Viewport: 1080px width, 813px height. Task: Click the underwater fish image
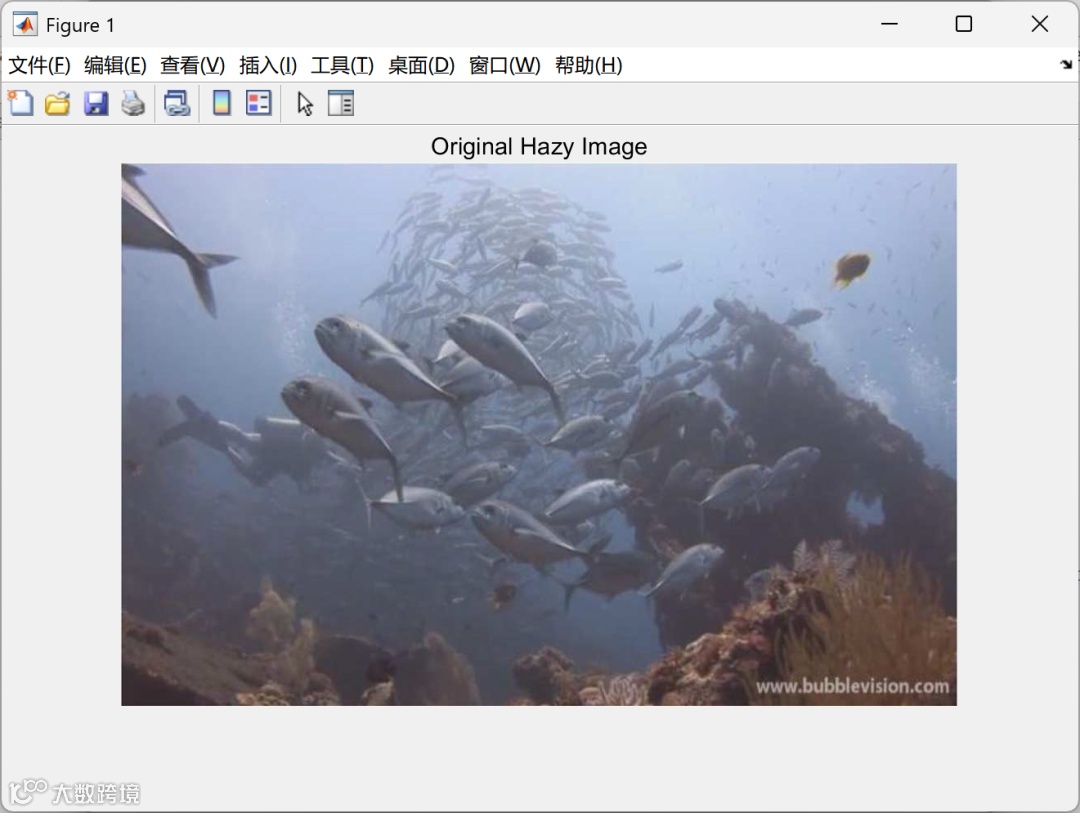(x=539, y=434)
